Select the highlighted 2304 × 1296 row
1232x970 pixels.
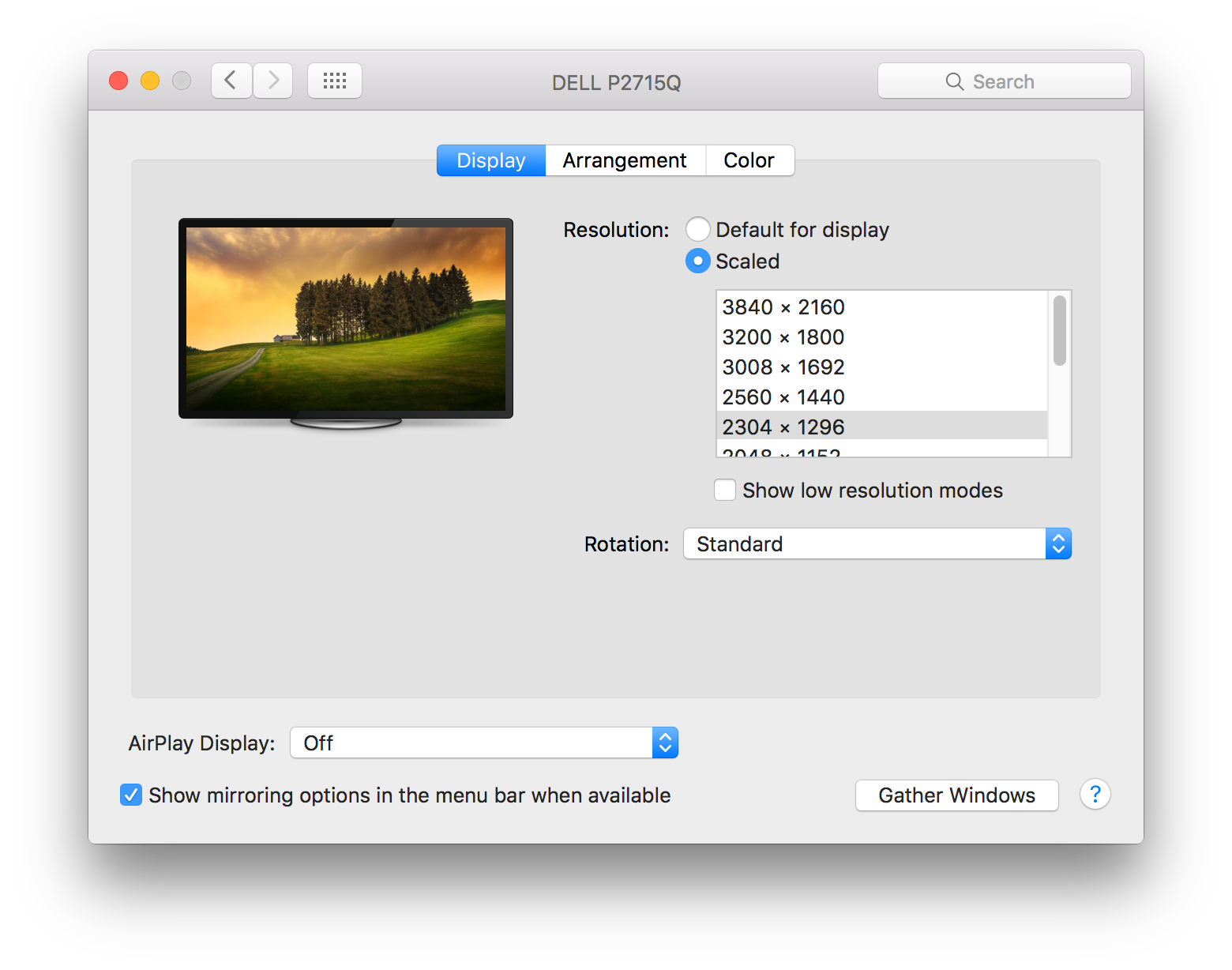click(x=881, y=427)
